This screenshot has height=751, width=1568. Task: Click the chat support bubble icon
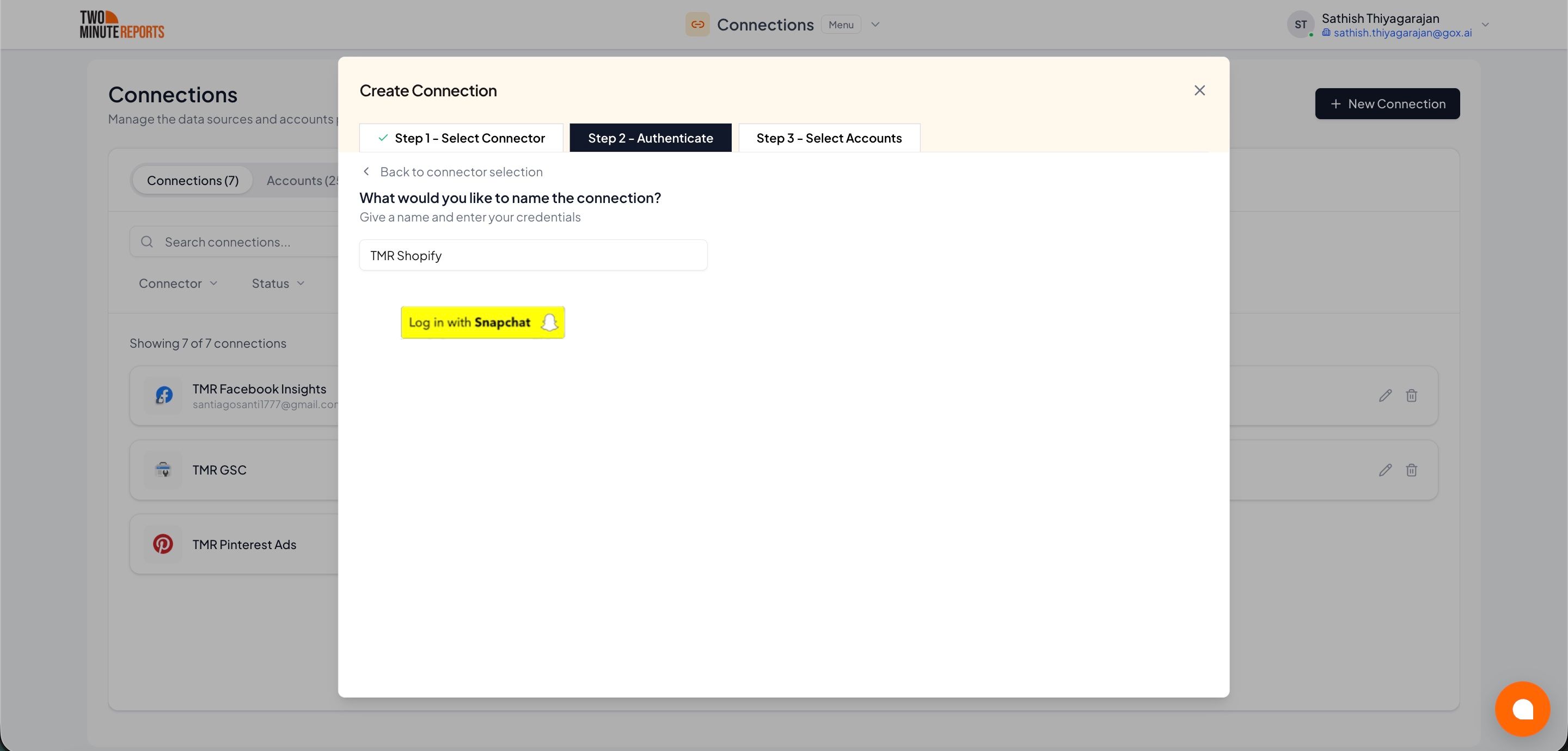tap(1522, 709)
